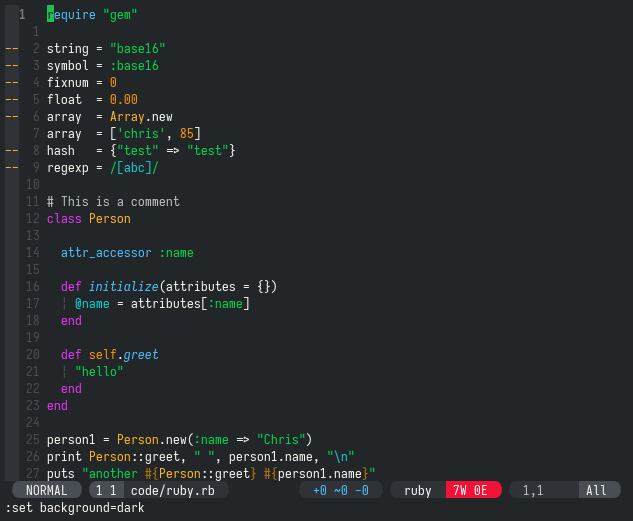This screenshot has height=521, width=633.
Task: Click the 'class' keyword before Person
Action: (x=64, y=219)
